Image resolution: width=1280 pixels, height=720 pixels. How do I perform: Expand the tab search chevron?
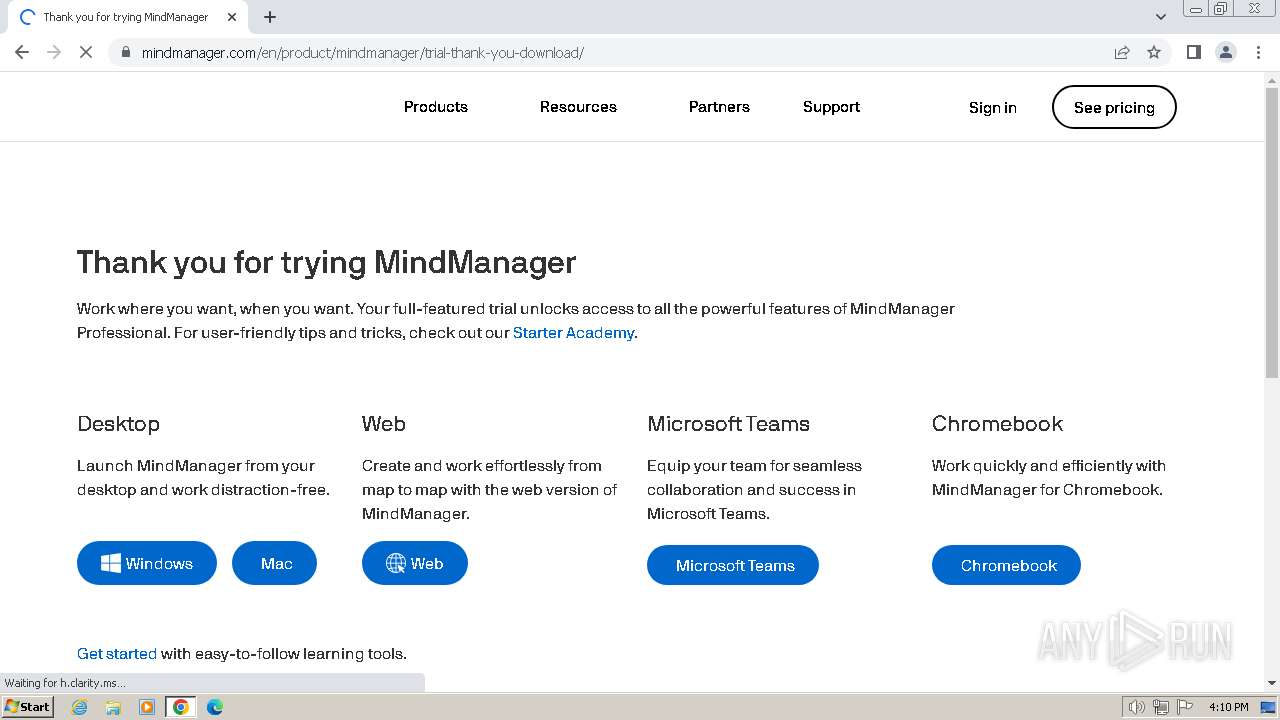(1160, 17)
